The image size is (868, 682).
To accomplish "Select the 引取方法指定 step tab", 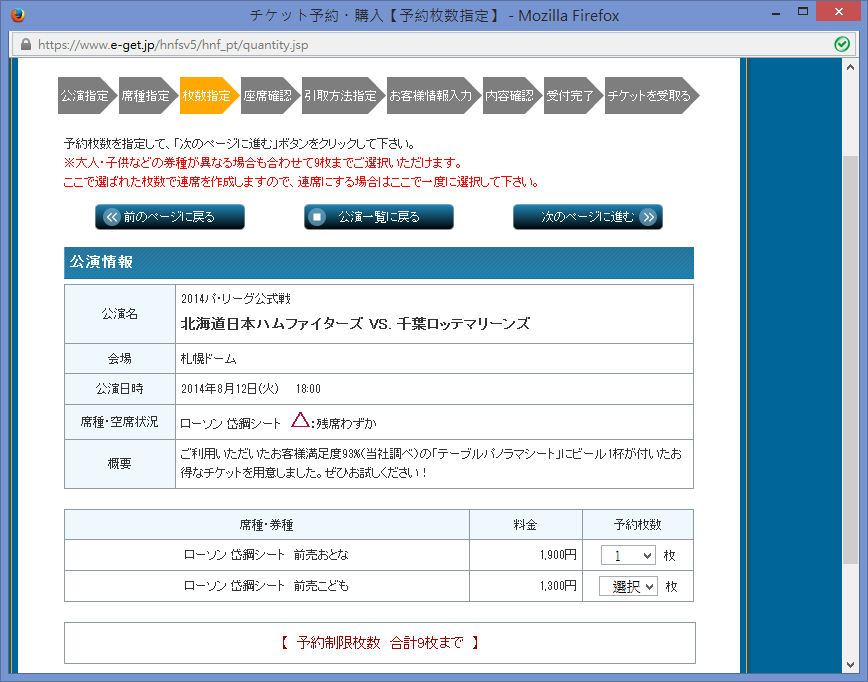I will [x=343, y=96].
